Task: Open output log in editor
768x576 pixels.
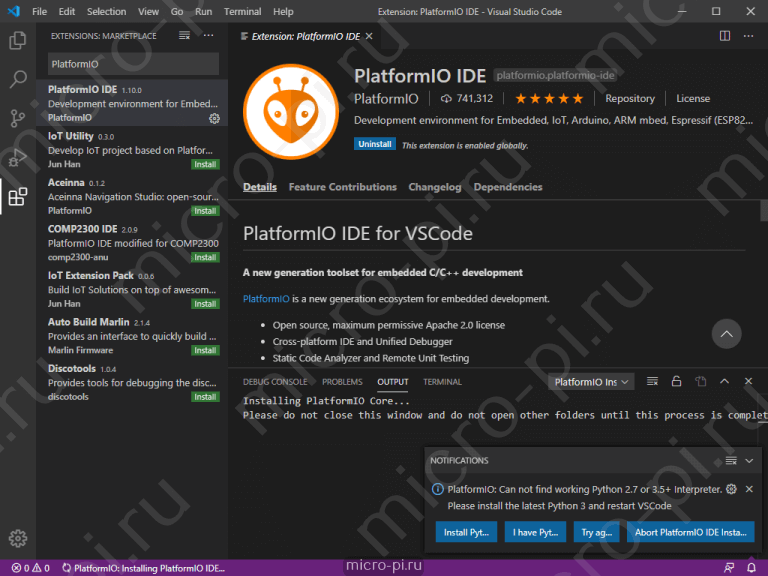Action: point(701,381)
